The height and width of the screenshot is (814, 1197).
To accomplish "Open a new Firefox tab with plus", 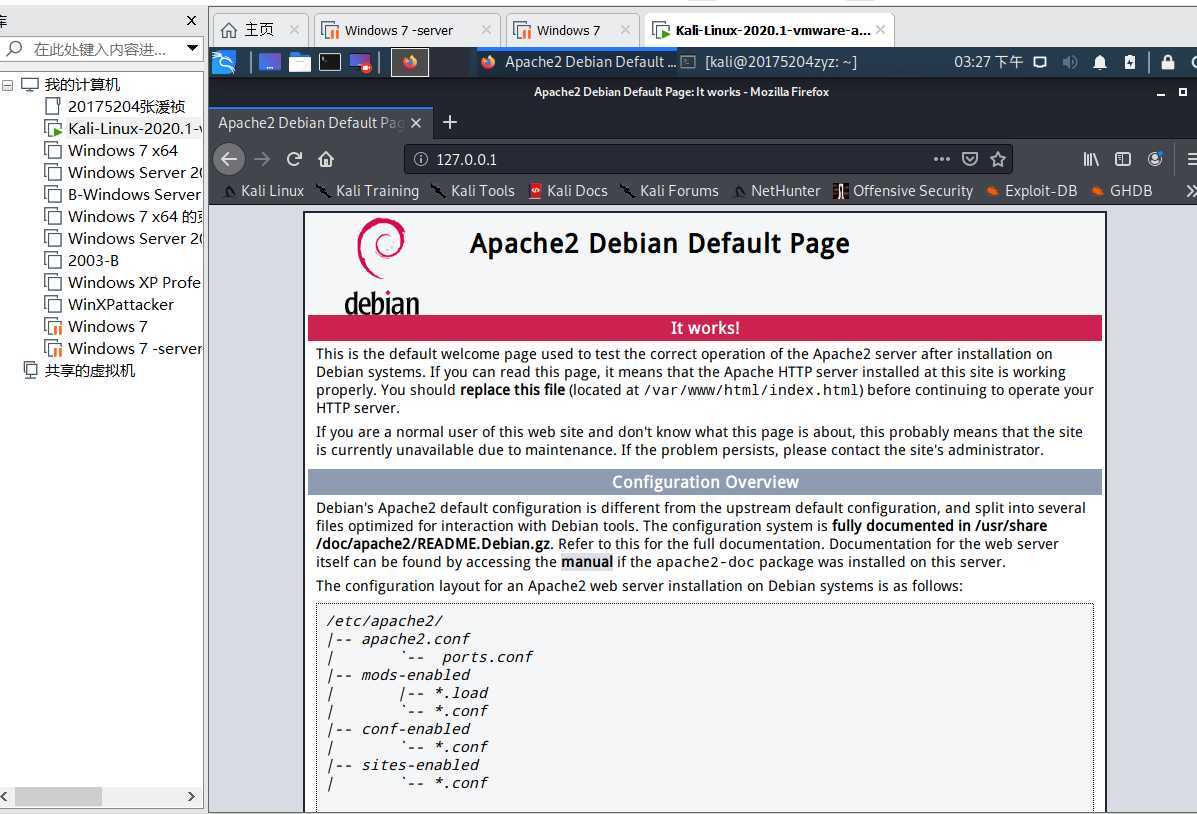I will [x=450, y=122].
